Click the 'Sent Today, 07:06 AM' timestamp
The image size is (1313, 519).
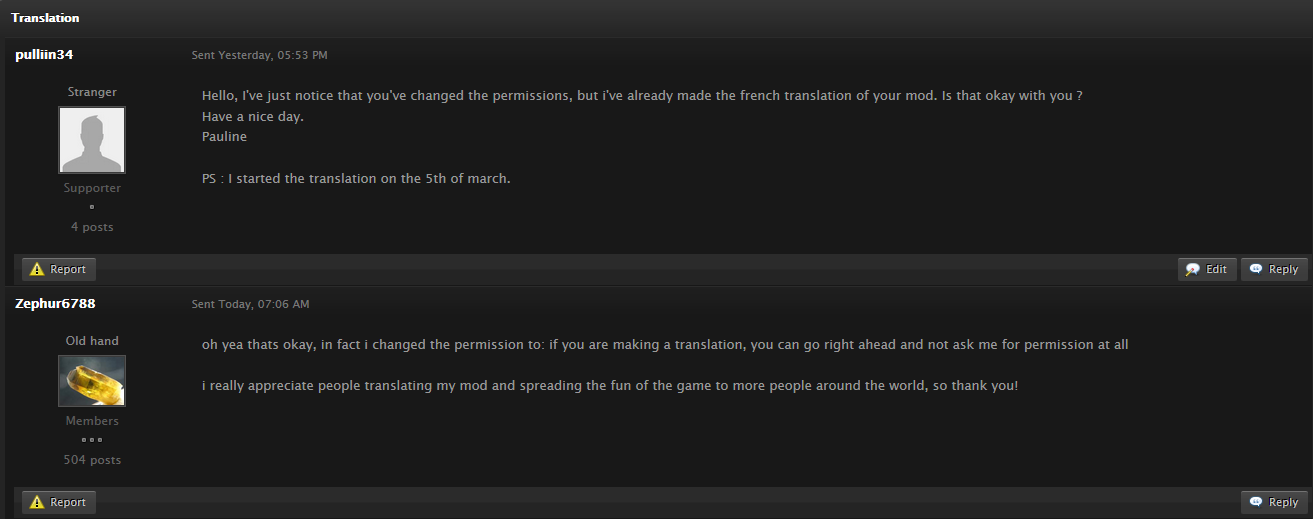click(251, 304)
